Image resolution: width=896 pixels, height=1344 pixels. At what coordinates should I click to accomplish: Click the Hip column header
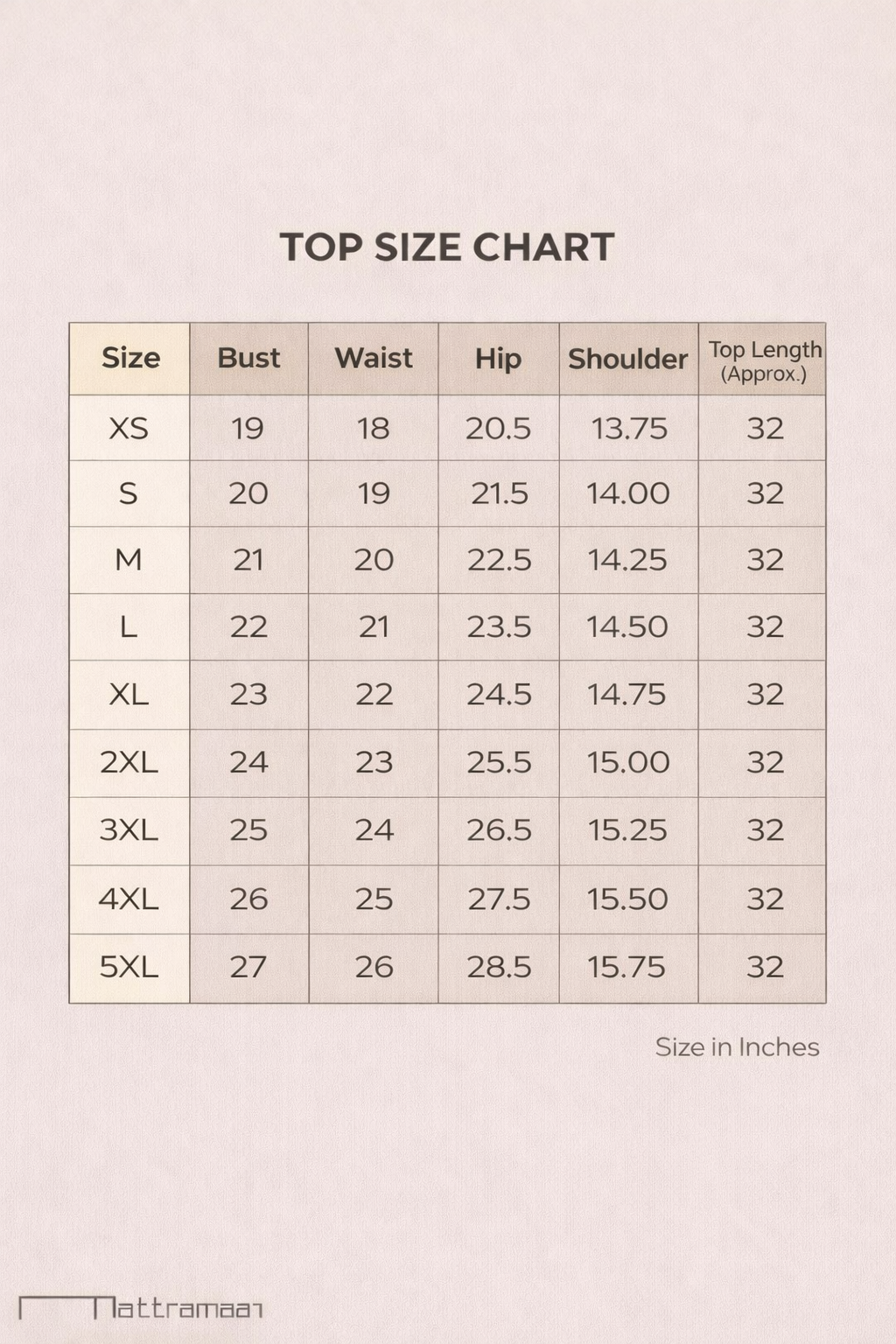498,359
